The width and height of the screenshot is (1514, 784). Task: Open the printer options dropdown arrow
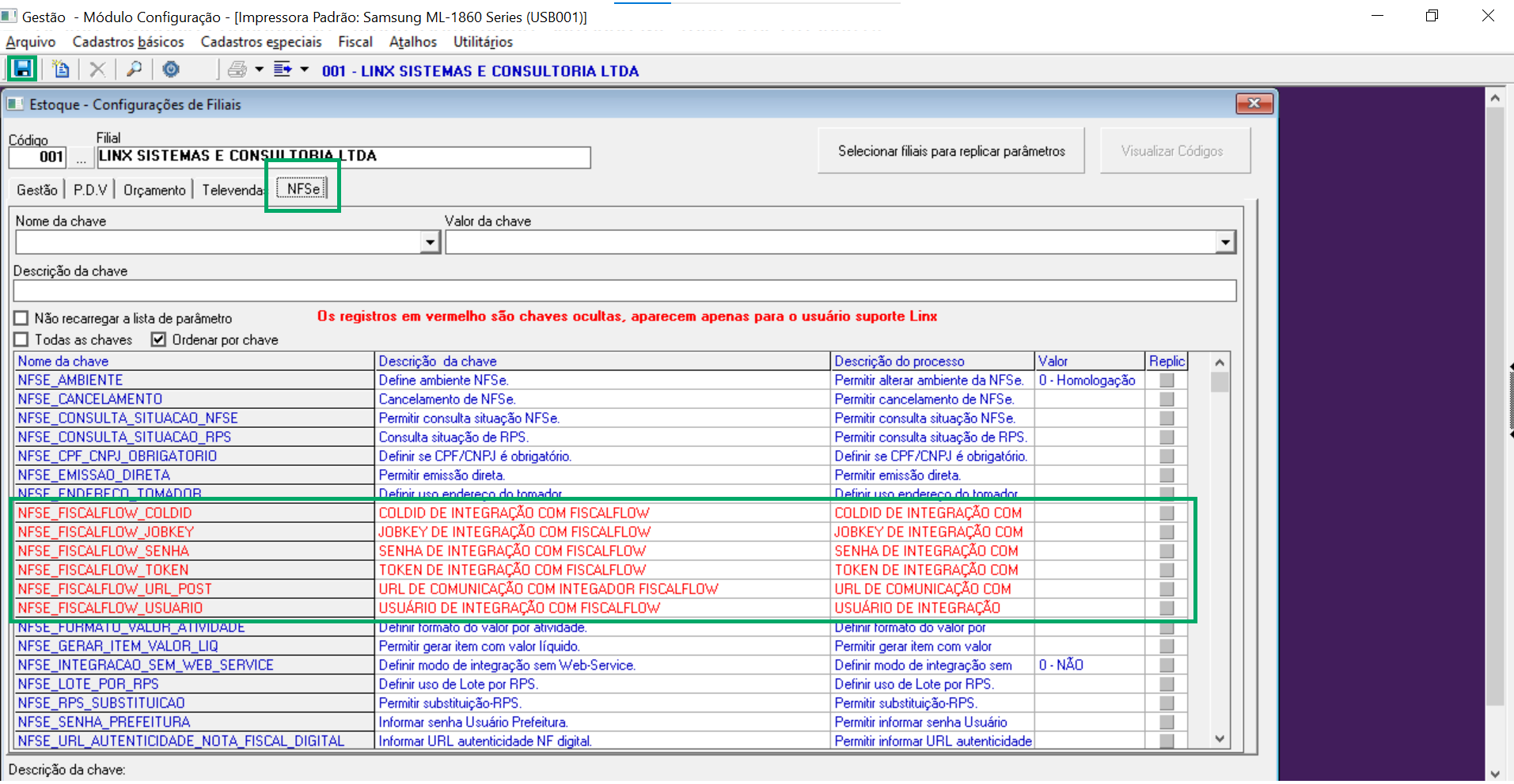click(x=259, y=70)
